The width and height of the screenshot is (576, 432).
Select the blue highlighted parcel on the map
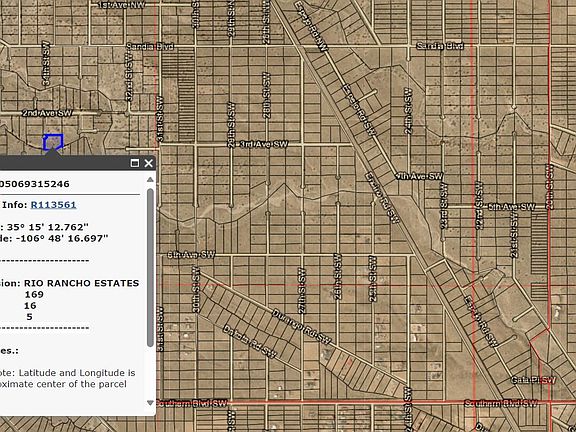coord(53,142)
